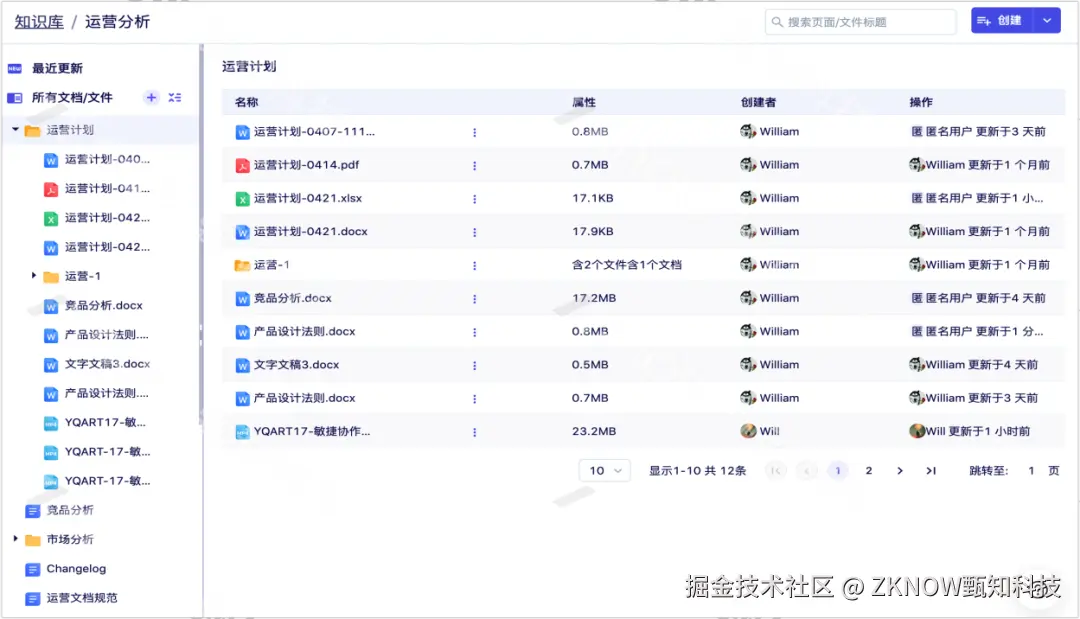Click the folder icon of 运营-1 table row
Screen dimensions: 1080x619
(x=242, y=265)
